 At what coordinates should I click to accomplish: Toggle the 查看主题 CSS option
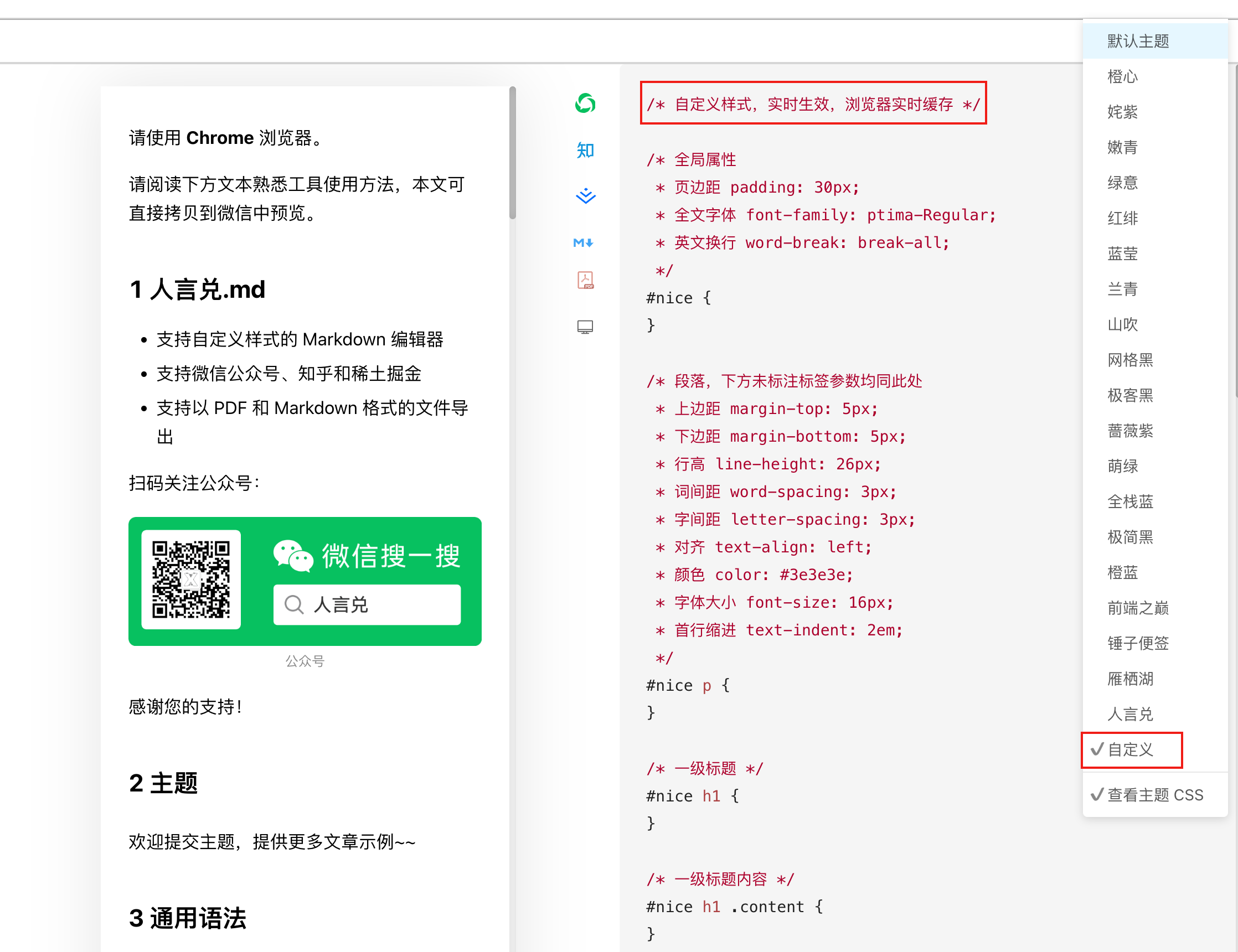point(1155,795)
